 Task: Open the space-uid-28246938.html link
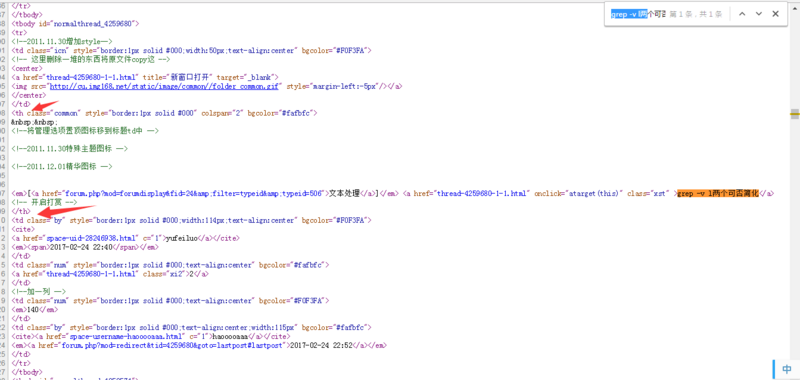(92, 238)
